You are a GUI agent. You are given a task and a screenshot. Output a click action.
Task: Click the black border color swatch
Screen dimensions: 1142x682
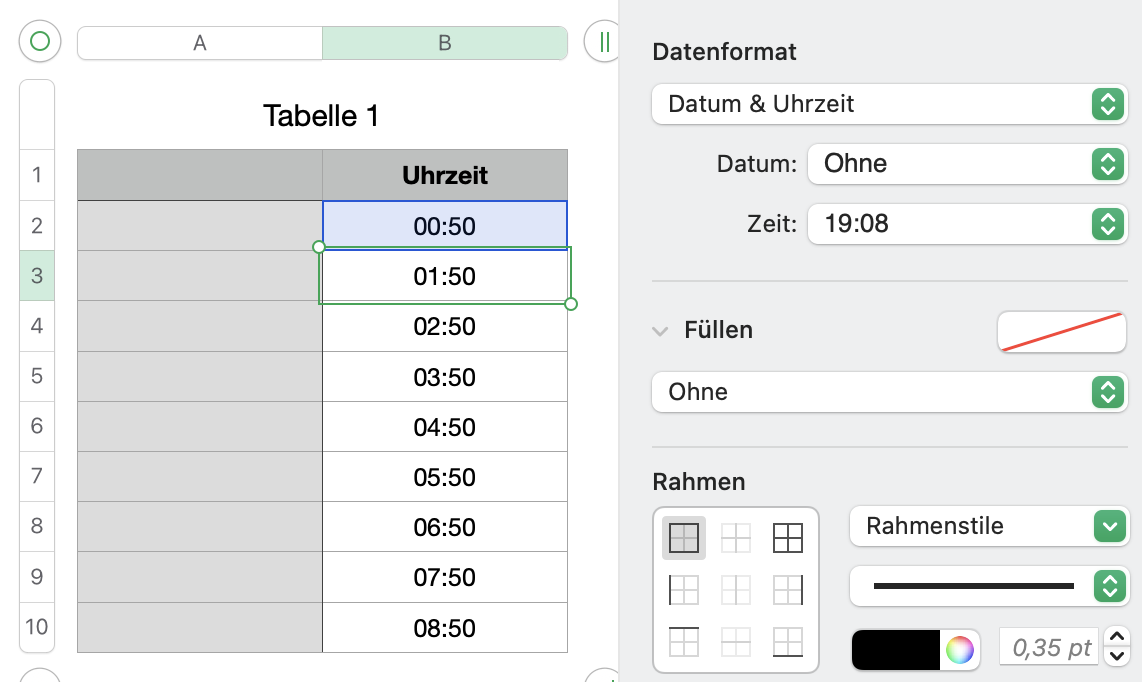point(897,649)
